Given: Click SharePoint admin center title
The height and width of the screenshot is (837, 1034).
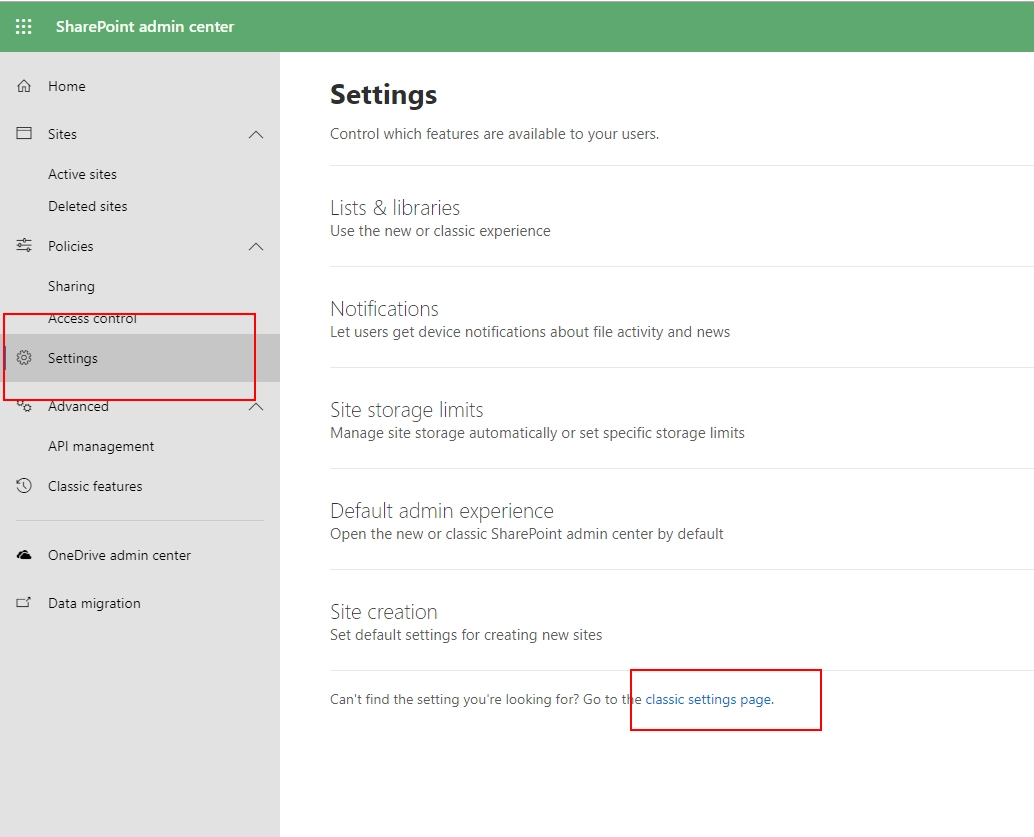Looking at the screenshot, I should point(145,26).
